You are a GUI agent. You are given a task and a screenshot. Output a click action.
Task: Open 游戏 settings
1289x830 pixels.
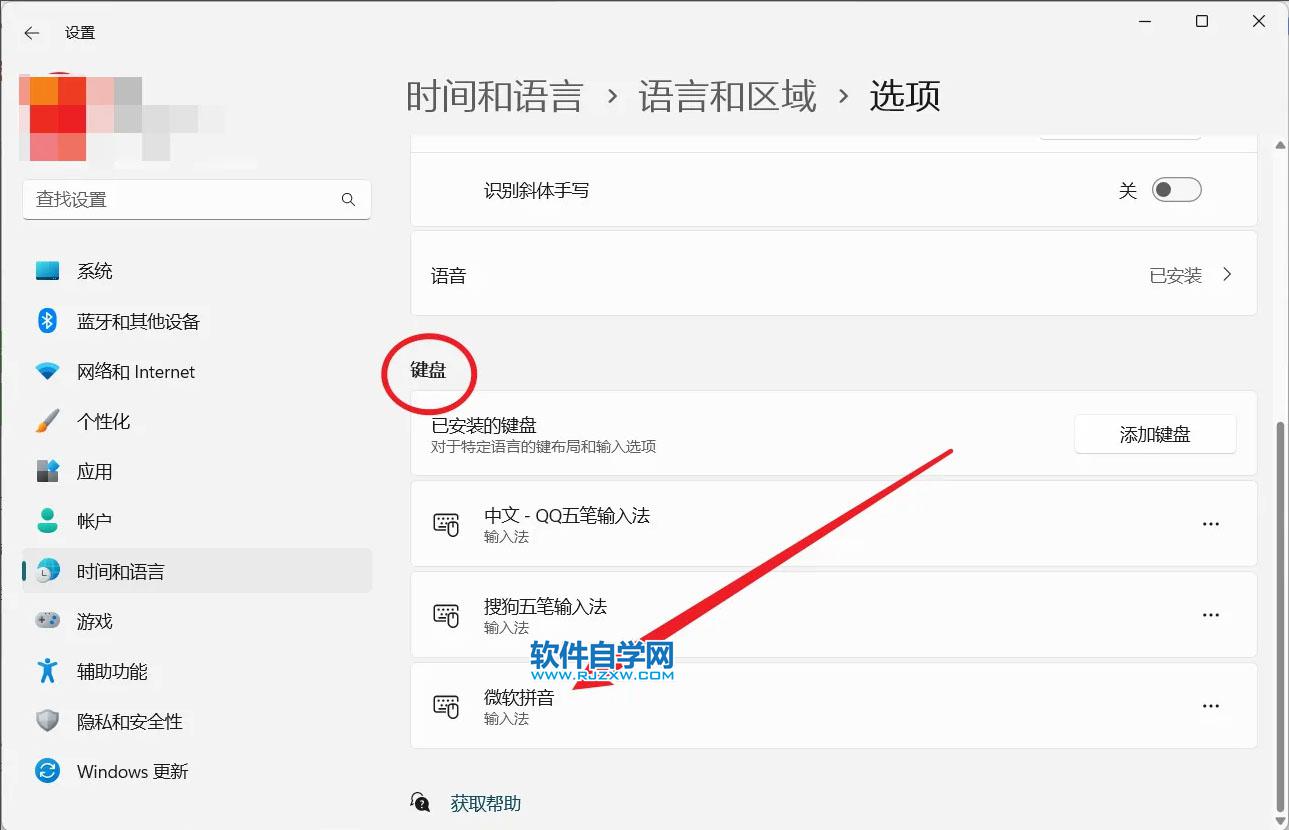point(95,621)
